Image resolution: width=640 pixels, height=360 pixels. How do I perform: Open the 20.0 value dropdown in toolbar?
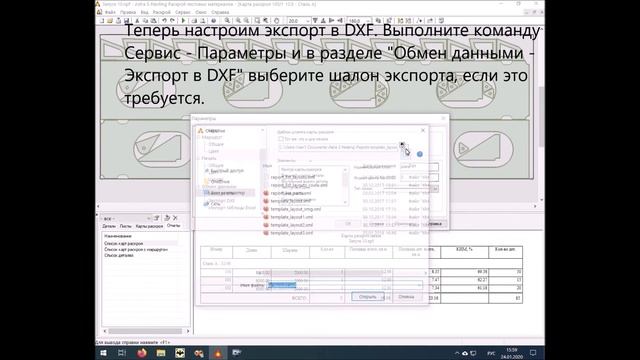pos(308,20)
